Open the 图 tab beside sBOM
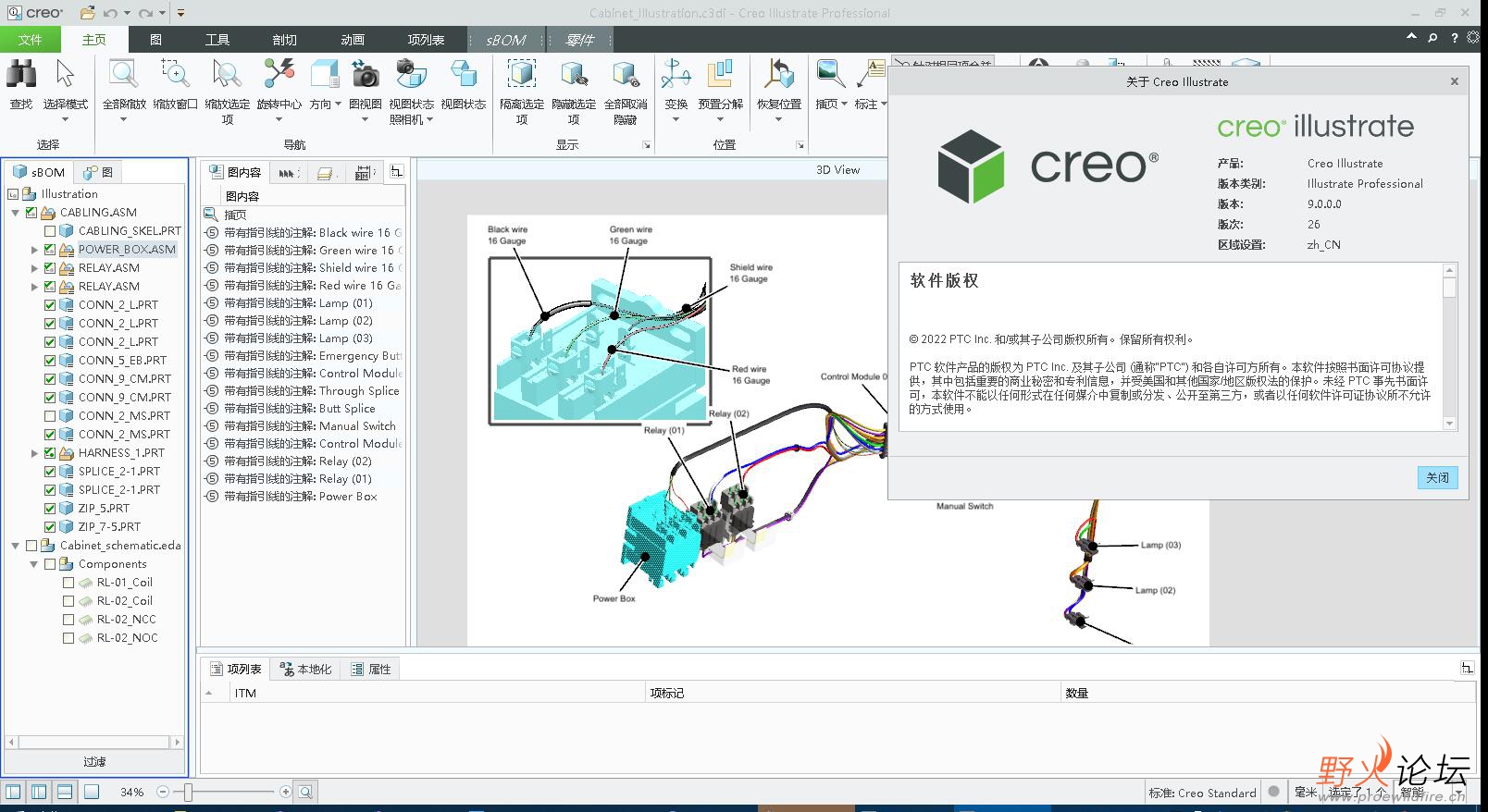The height and width of the screenshot is (812, 1488). (x=98, y=172)
